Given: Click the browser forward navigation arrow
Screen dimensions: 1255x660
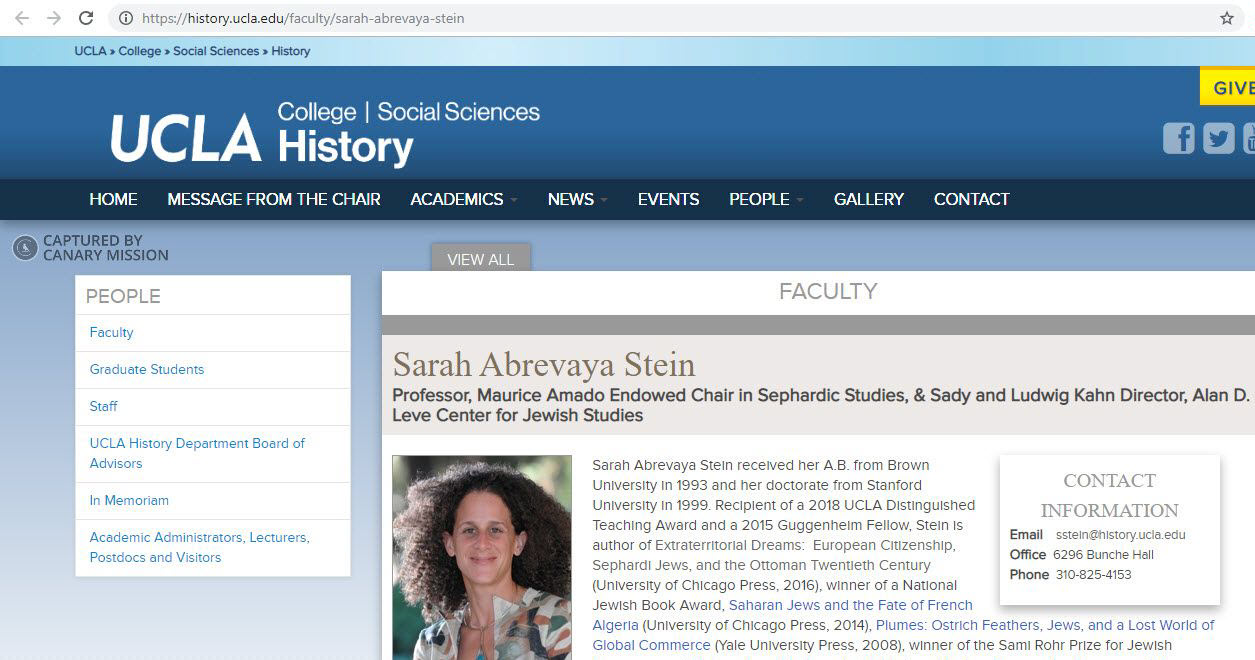Looking at the screenshot, I should (53, 17).
